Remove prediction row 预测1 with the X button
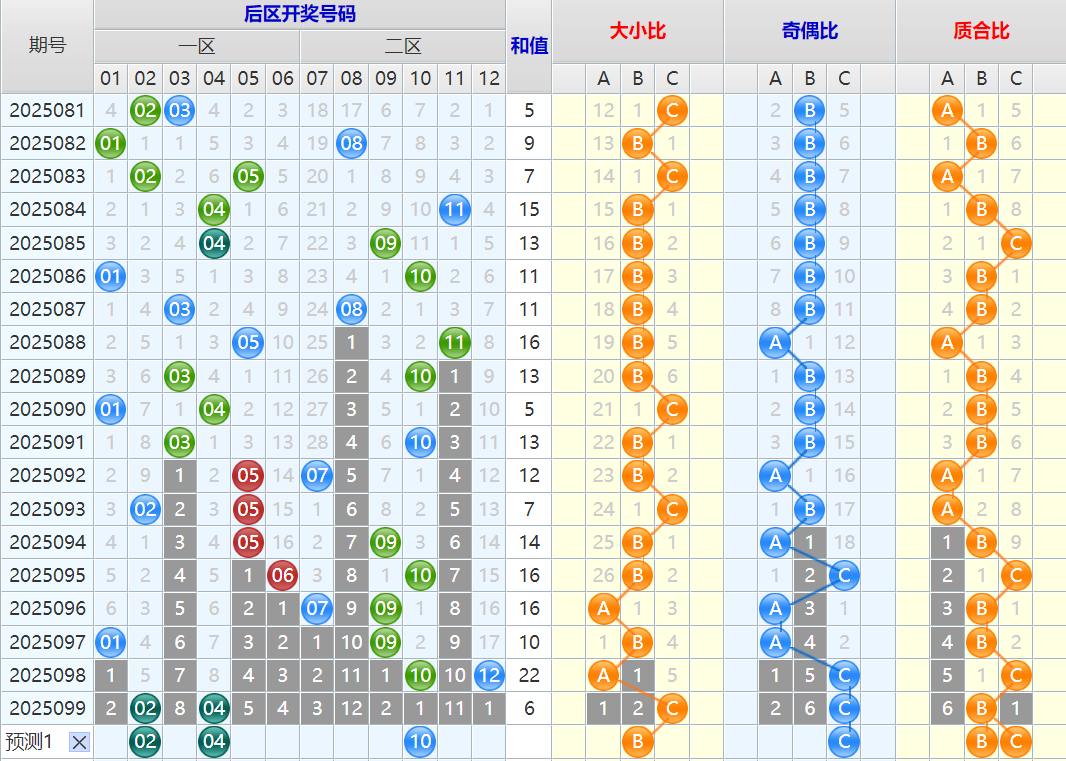1066x761 pixels. click(x=79, y=742)
